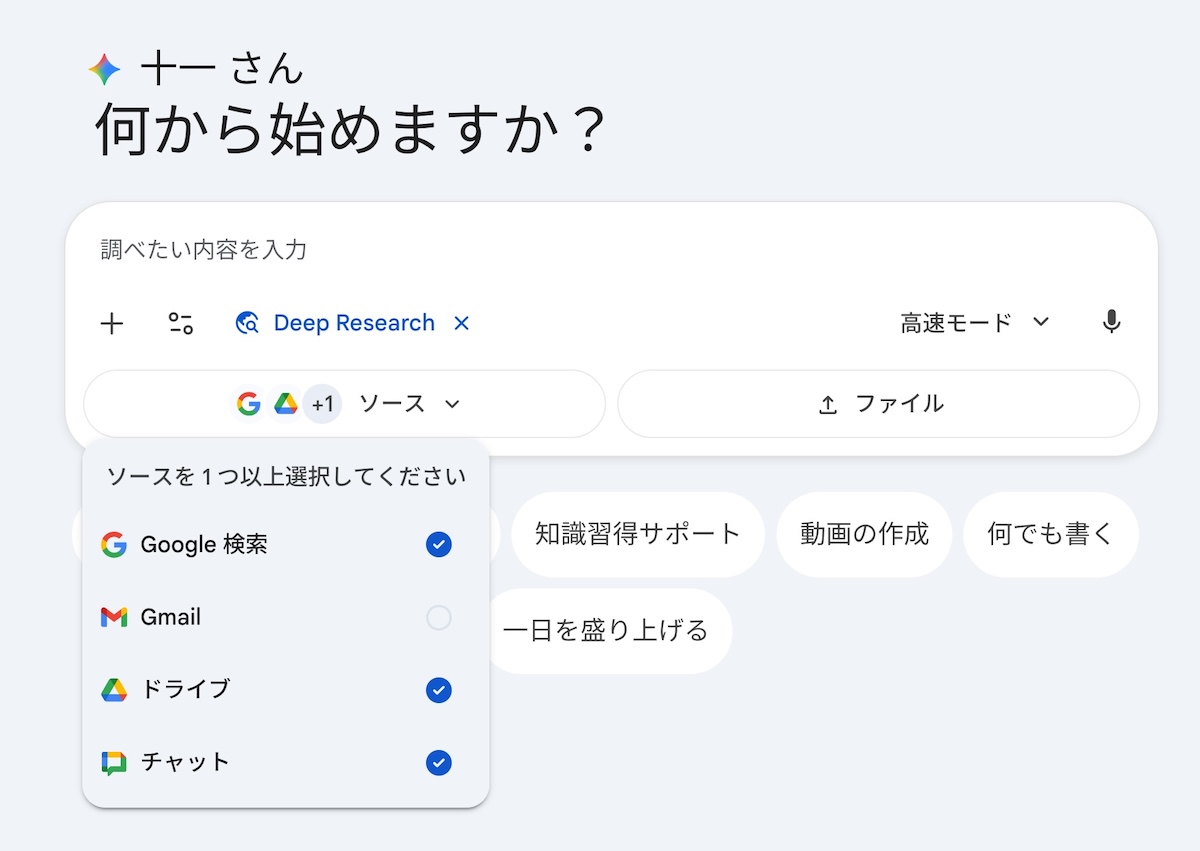Enable the Gmail source checkbox
This screenshot has height=851, width=1200.
pos(438,618)
